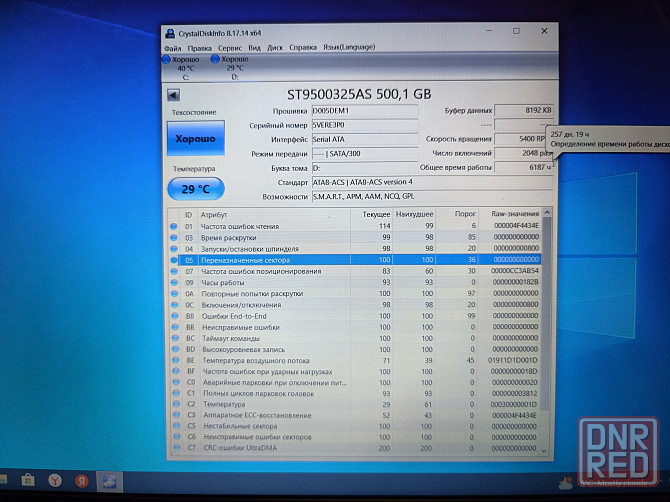Open the Справка menu

303,47
